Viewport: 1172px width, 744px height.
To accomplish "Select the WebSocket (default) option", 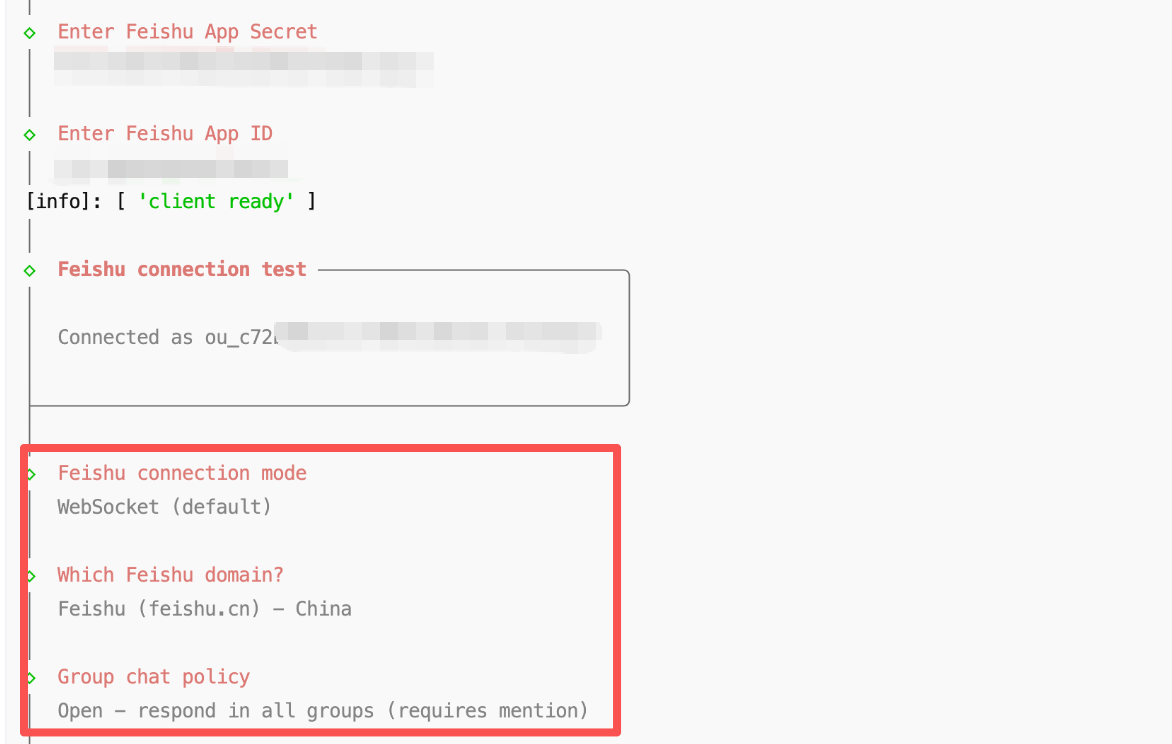I will tap(165, 507).
